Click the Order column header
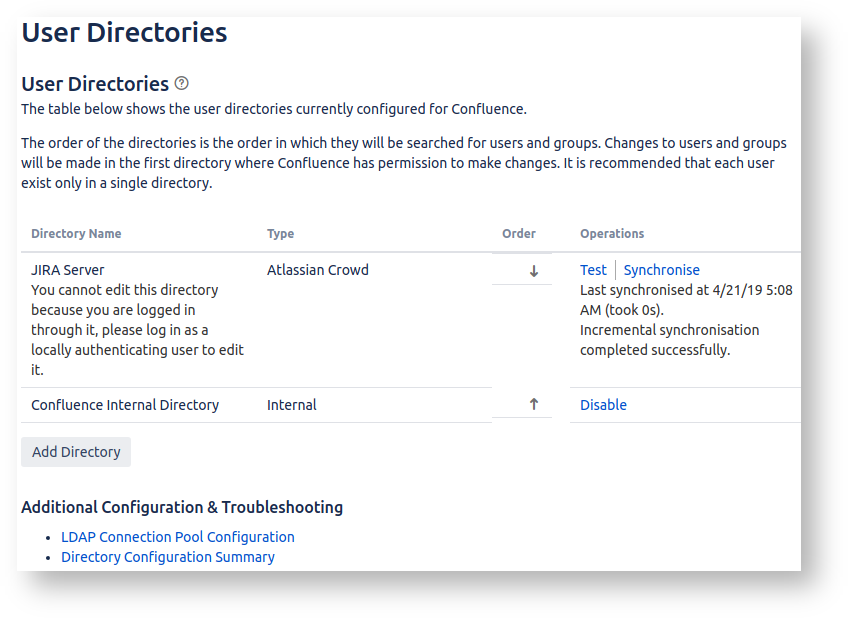This screenshot has width=849, height=619. (x=518, y=234)
